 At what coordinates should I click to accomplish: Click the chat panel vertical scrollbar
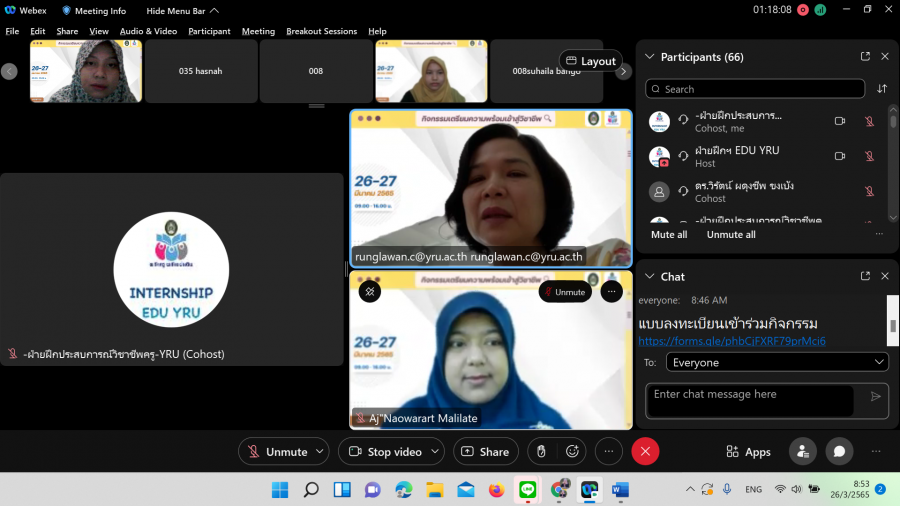(x=892, y=330)
